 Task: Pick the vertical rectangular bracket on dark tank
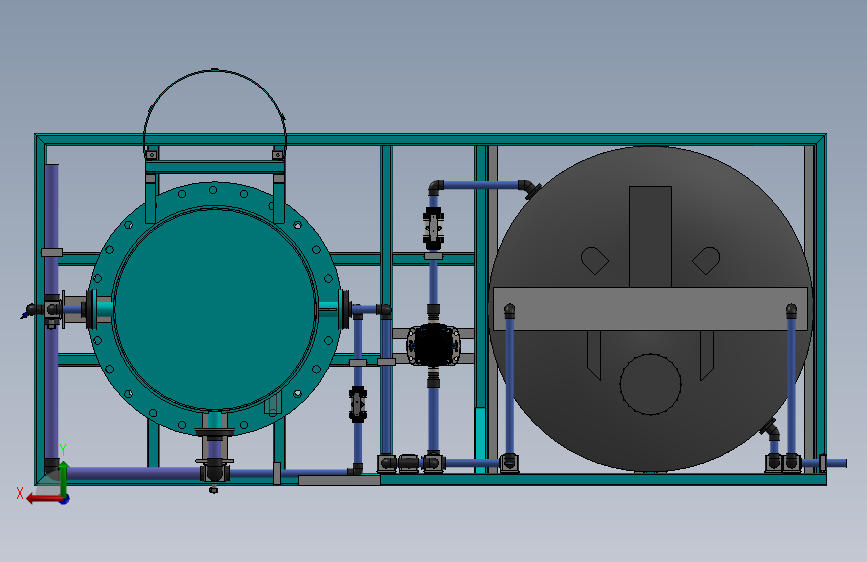650,237
